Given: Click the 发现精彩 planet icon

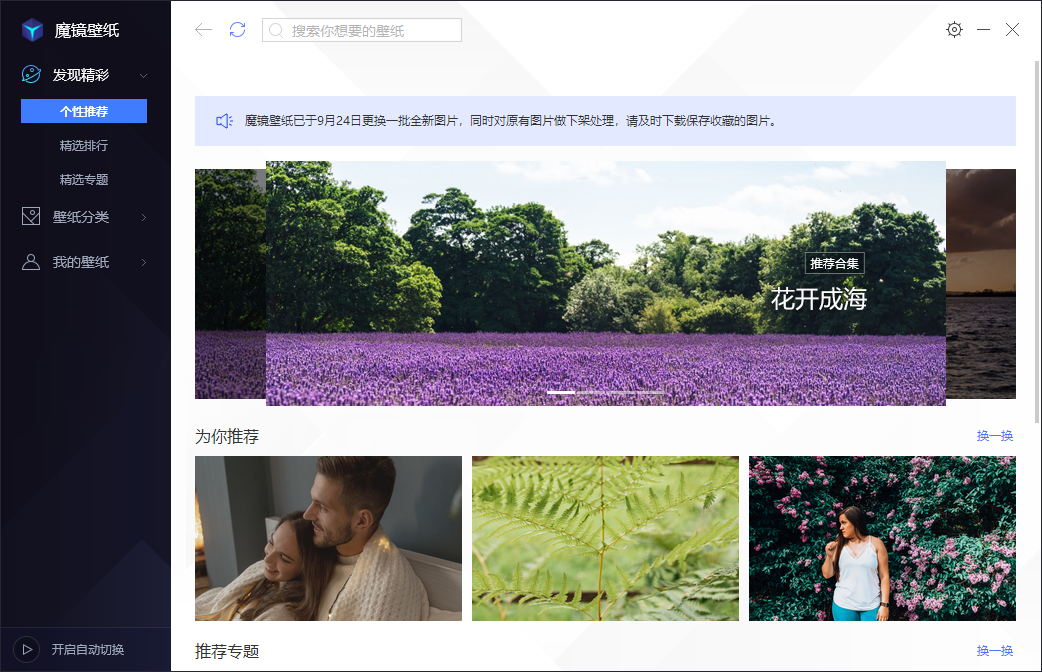Looking at the screenshot, I should [x=31, y=74].
